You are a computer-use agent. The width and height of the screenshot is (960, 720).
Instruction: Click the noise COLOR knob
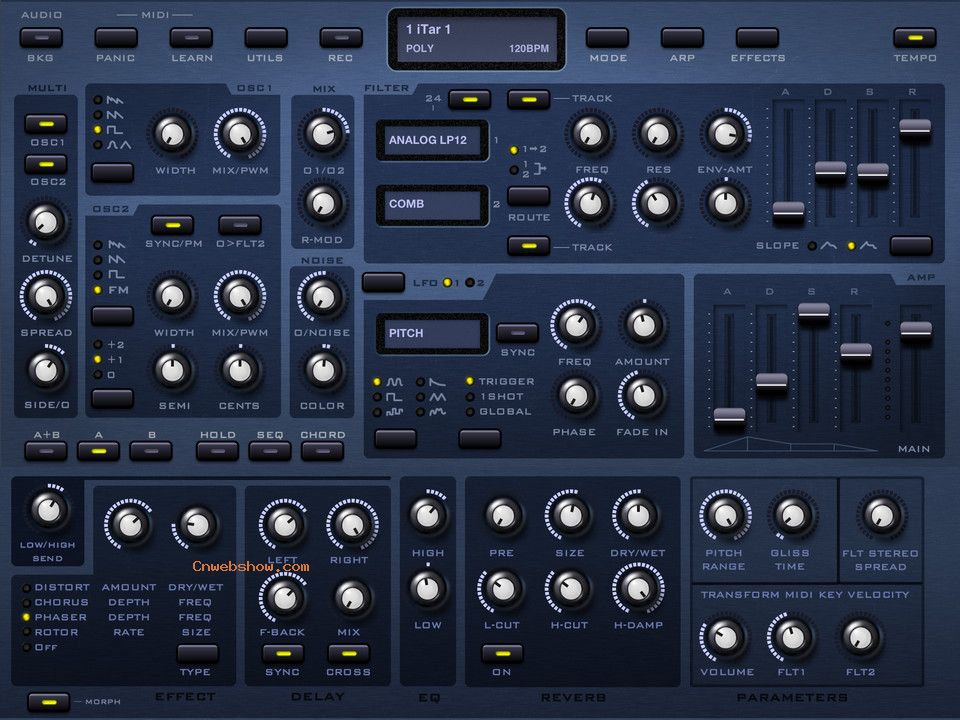[323, 369]
